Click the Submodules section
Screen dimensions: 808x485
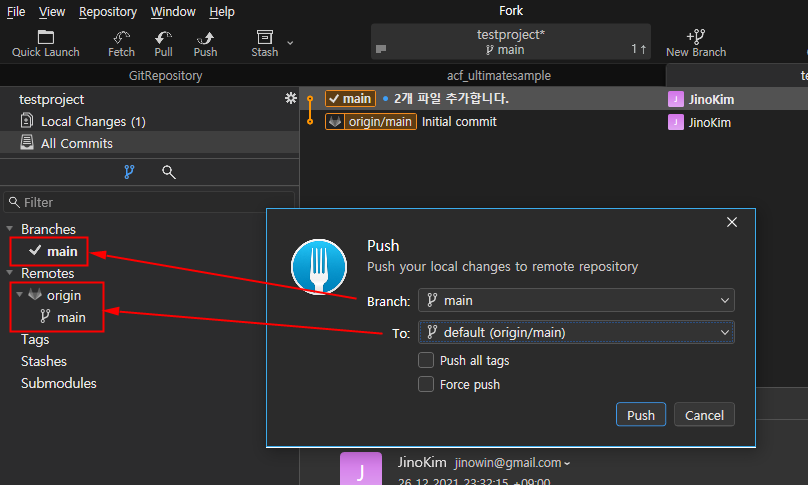pyautogui.click(x=59, y=383)
